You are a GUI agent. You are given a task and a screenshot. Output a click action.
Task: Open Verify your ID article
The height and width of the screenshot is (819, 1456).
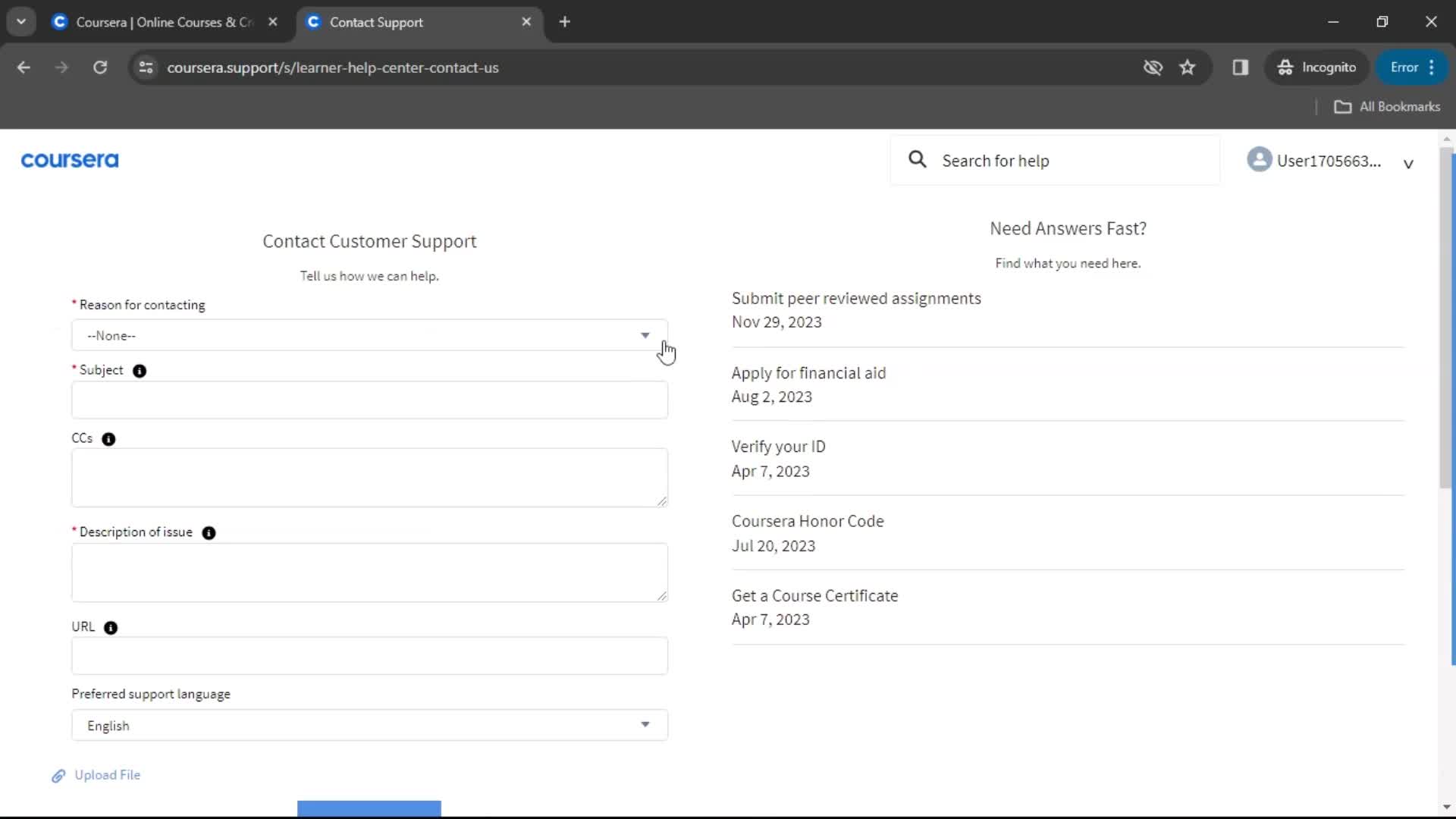pyautogui.click(x=779, y=447)
